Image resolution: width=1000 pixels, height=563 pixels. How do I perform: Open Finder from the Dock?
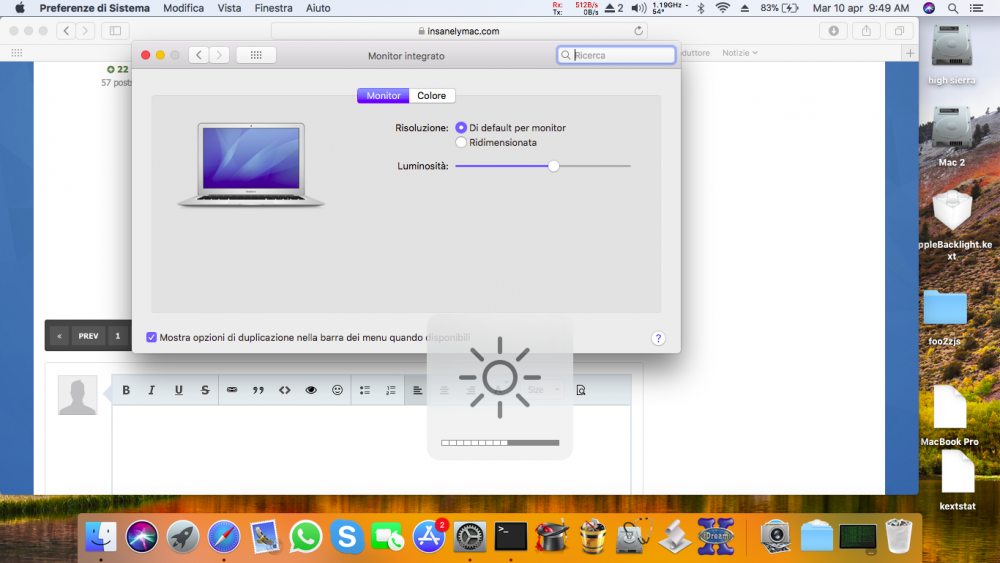pos(101,536)
